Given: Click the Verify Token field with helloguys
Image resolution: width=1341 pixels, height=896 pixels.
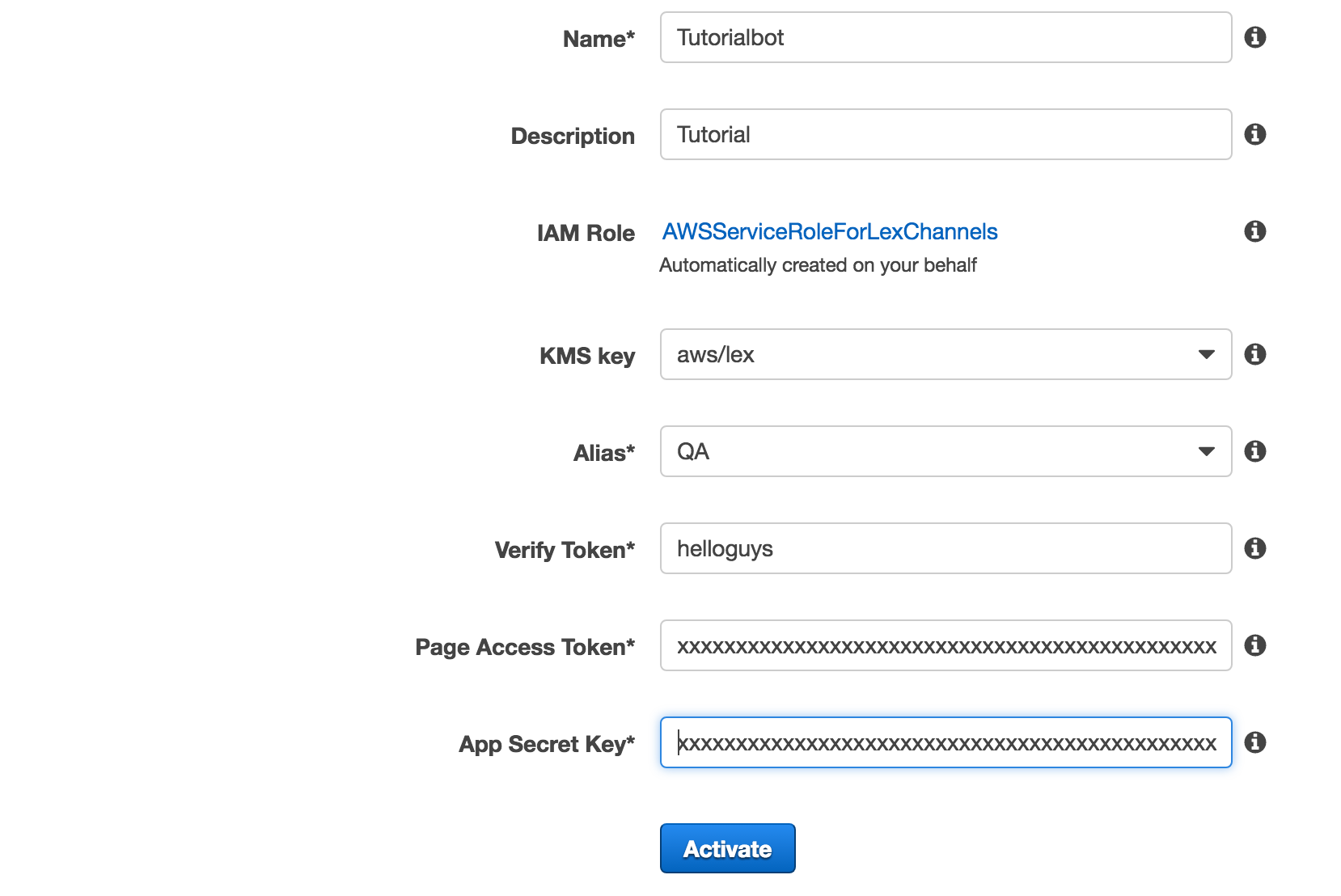Looking at the screenshot, I should click(945, 548).
